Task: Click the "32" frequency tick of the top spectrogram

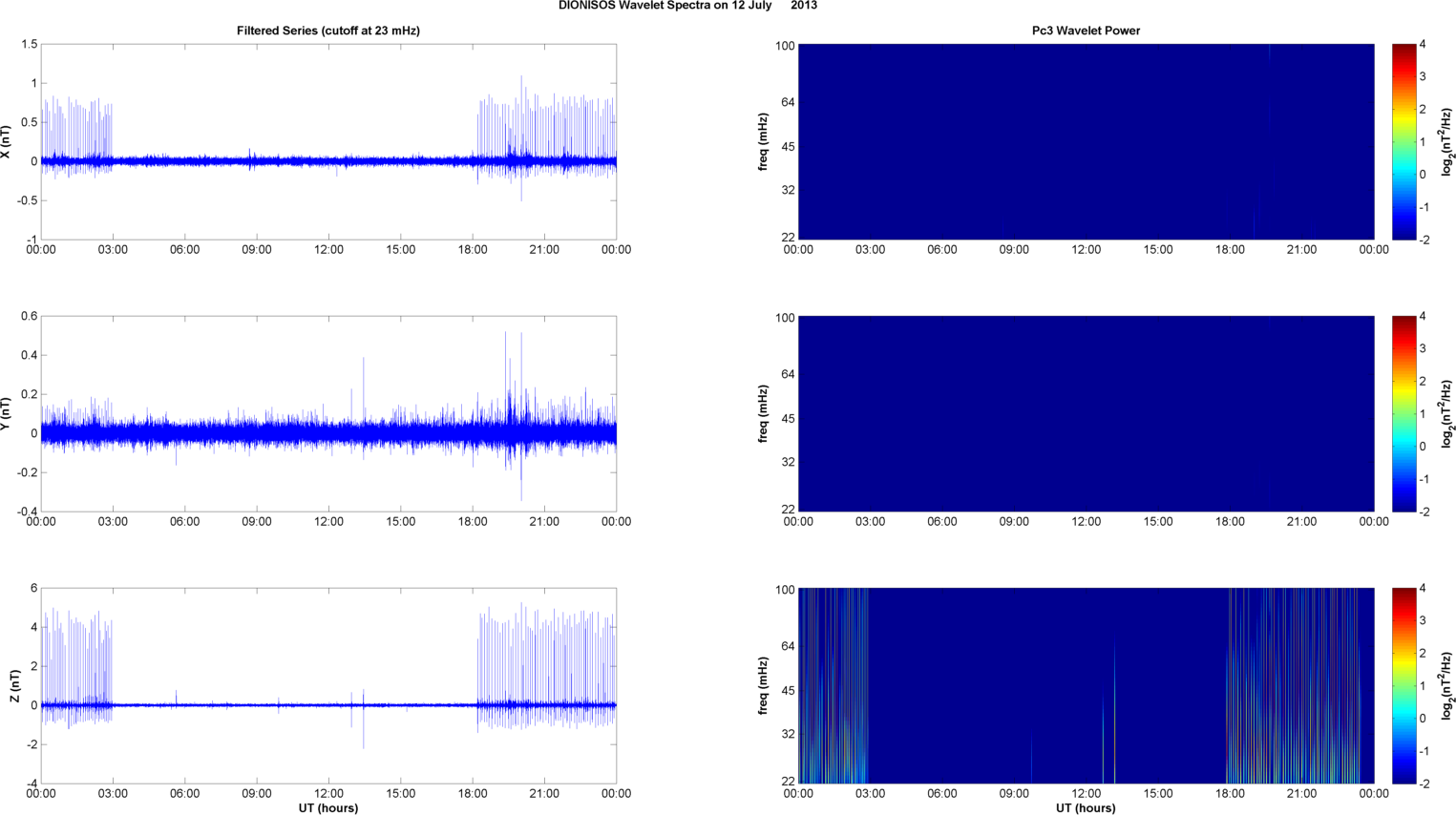Action: point(788,190)
